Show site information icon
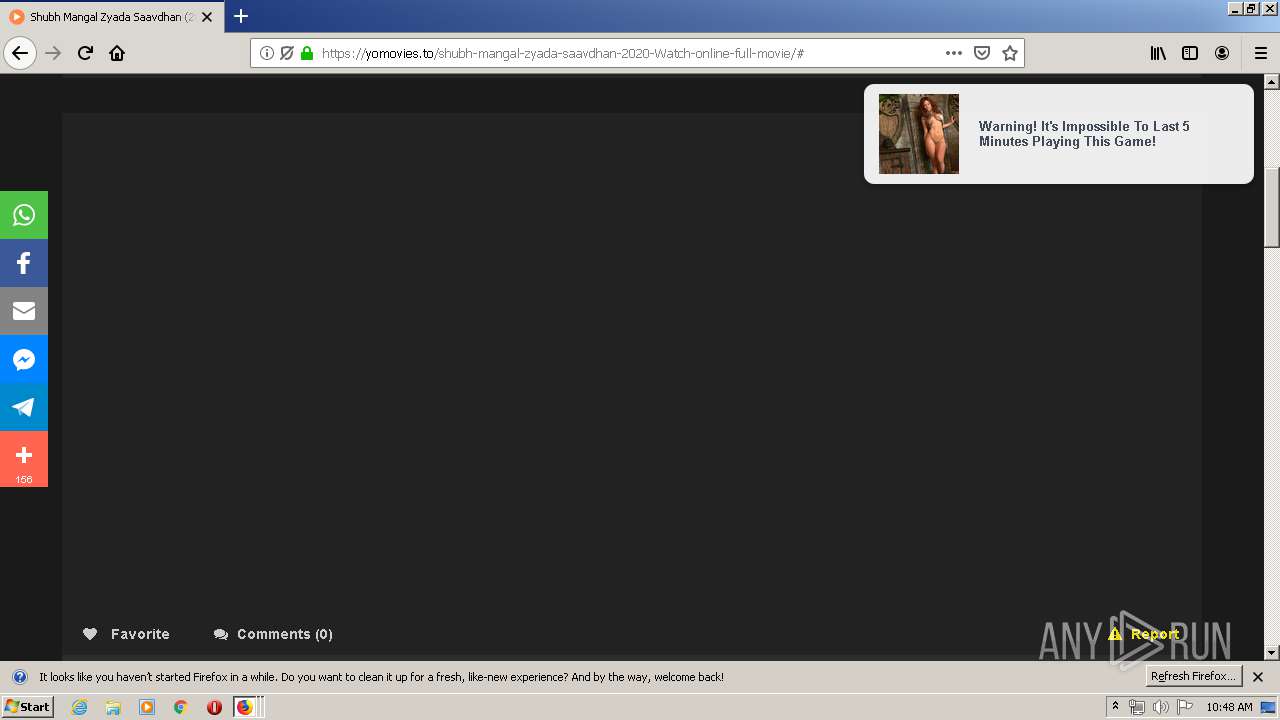This screenshot has width=1280, height=720. [267, 53]
